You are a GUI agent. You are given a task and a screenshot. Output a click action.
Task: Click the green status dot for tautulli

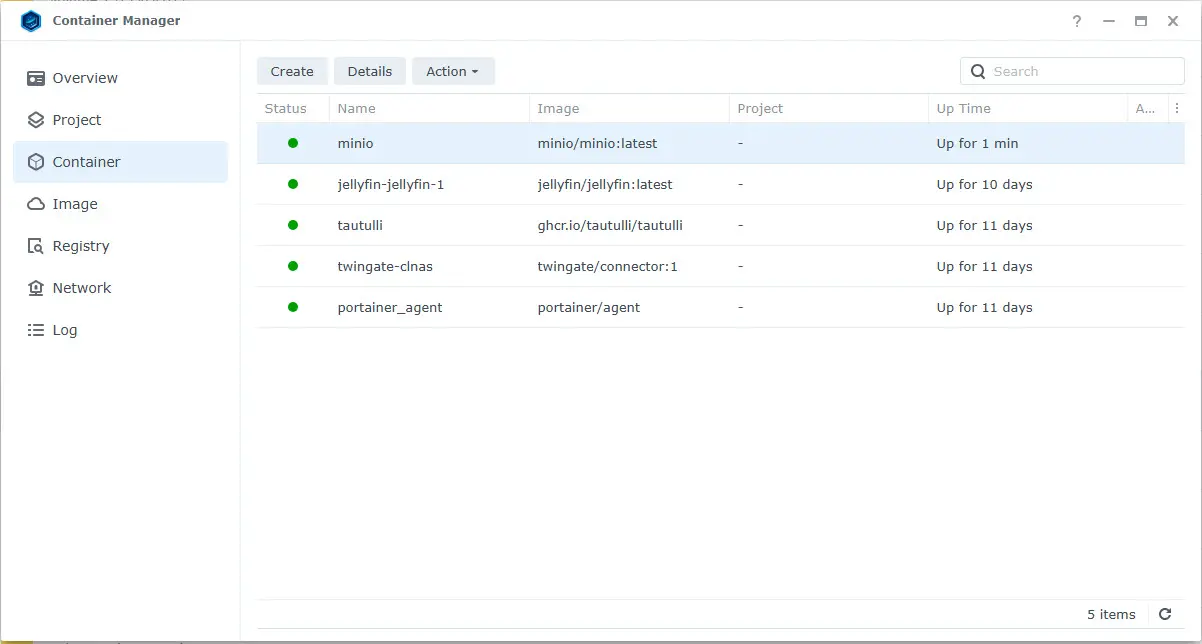[x=293, y=225]
